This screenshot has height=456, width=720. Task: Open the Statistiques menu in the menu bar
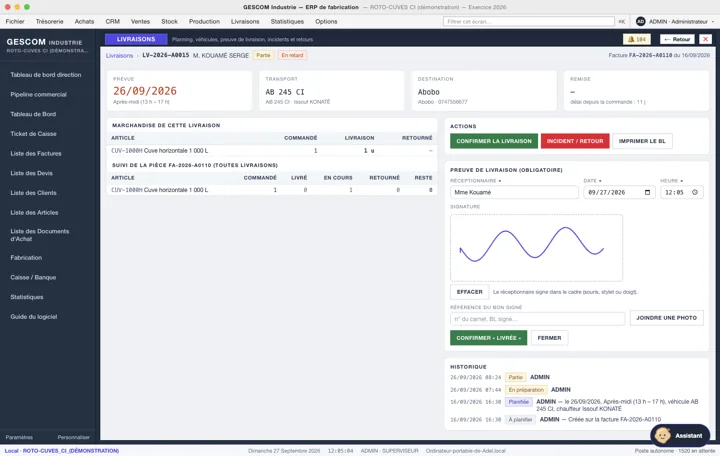tap(287, 22)
